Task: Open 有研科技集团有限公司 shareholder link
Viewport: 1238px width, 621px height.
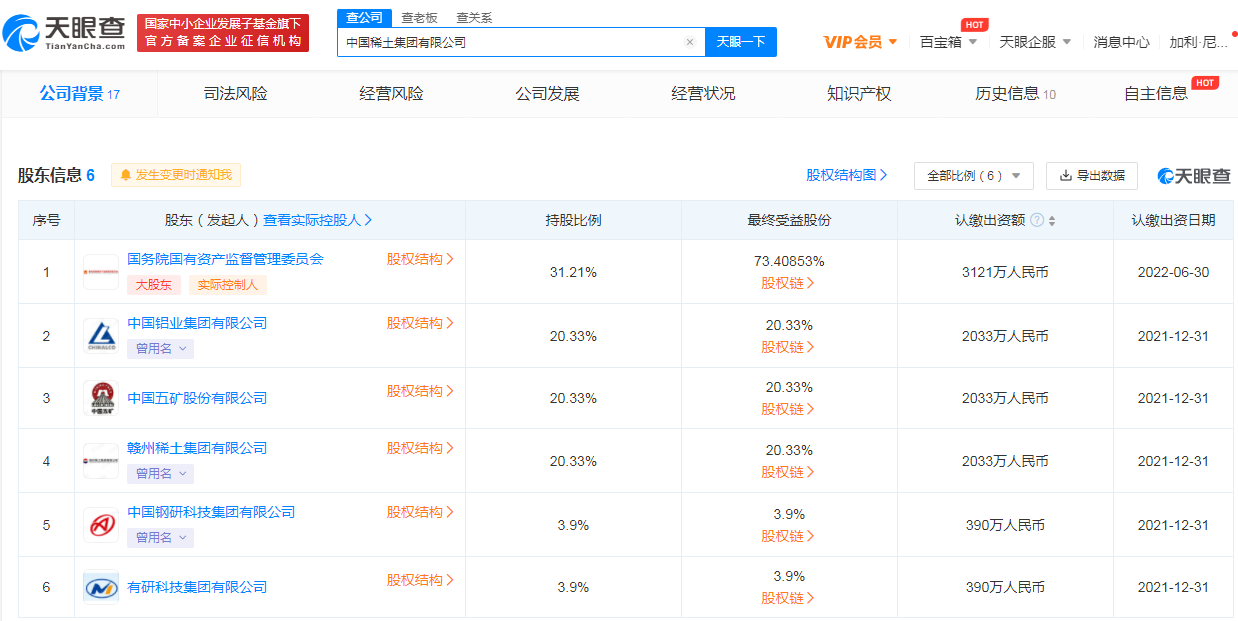Action: pos(197,587)
